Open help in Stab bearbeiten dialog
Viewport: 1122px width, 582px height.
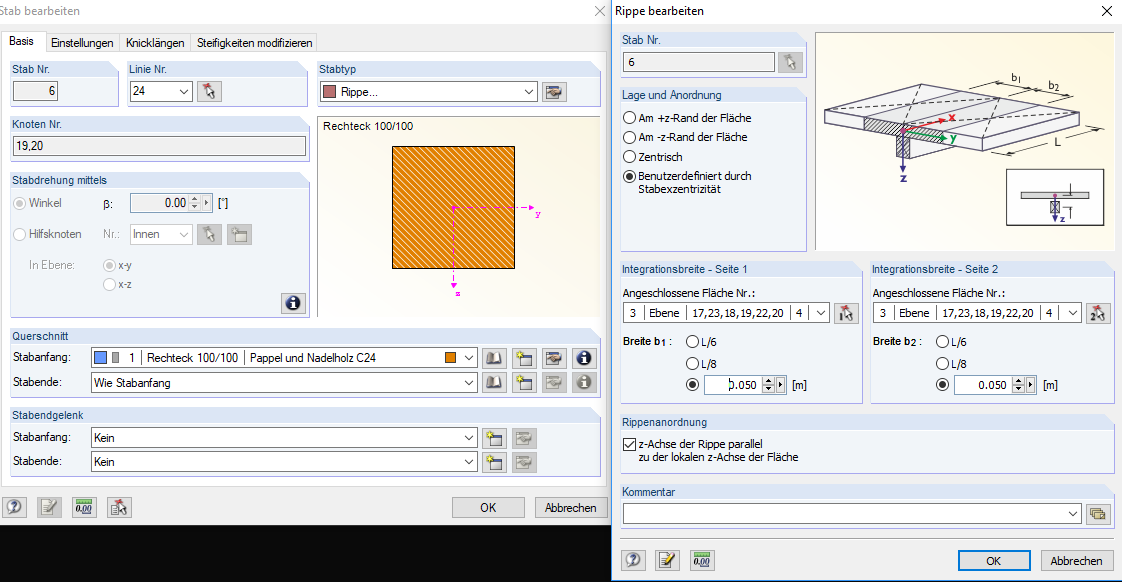(x=14, y=508)
